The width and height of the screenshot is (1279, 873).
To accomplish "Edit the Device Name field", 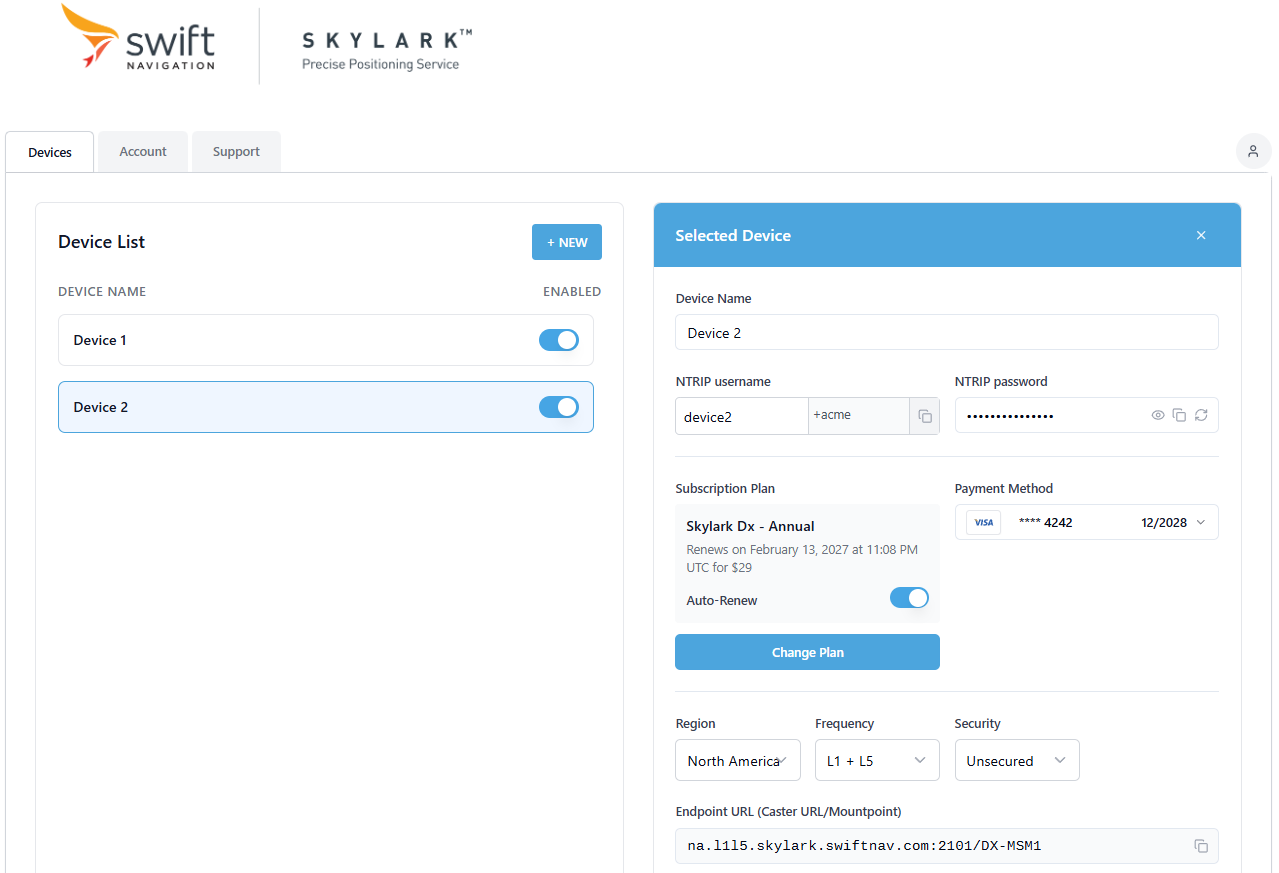I will 947,332.
